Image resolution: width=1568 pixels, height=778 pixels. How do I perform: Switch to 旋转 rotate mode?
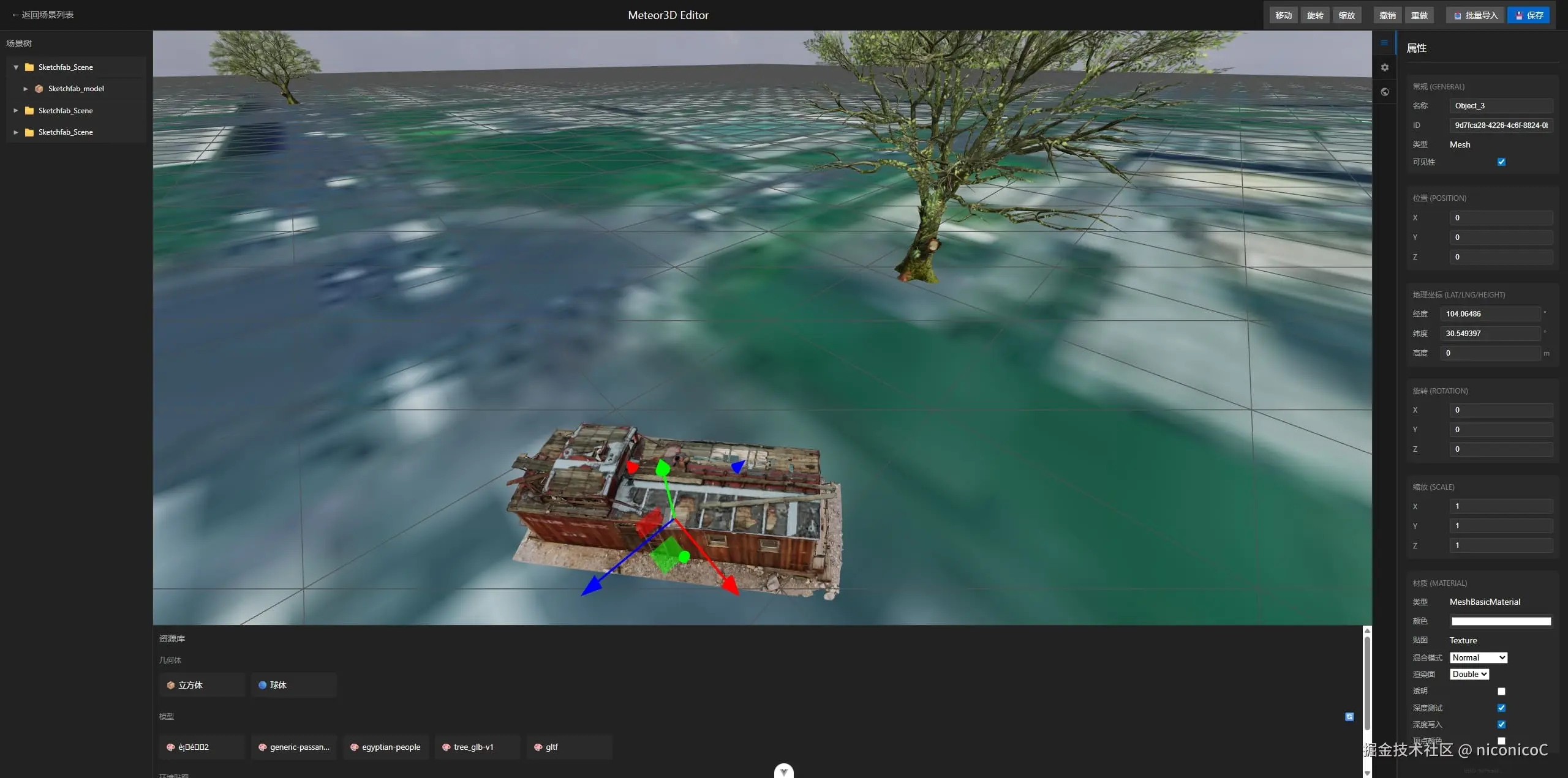click(1314, 15)
